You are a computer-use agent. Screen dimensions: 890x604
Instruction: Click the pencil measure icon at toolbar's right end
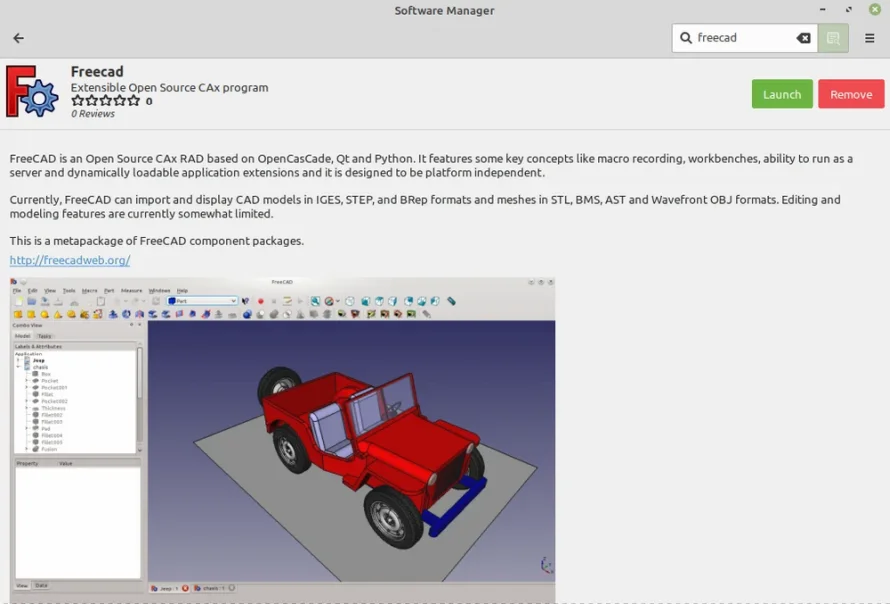click(451, 301)
